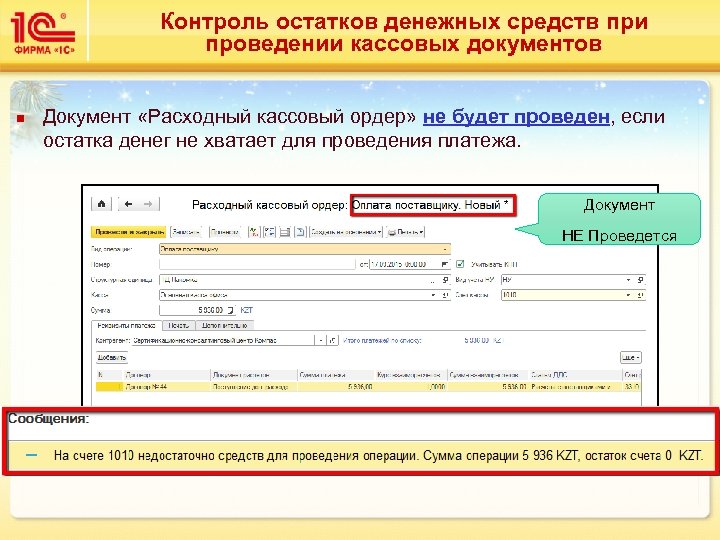This screenshot has width=720, height=540.
Task: Open the 'Контрагент' field's open-form icon
Action: point(332,340)
